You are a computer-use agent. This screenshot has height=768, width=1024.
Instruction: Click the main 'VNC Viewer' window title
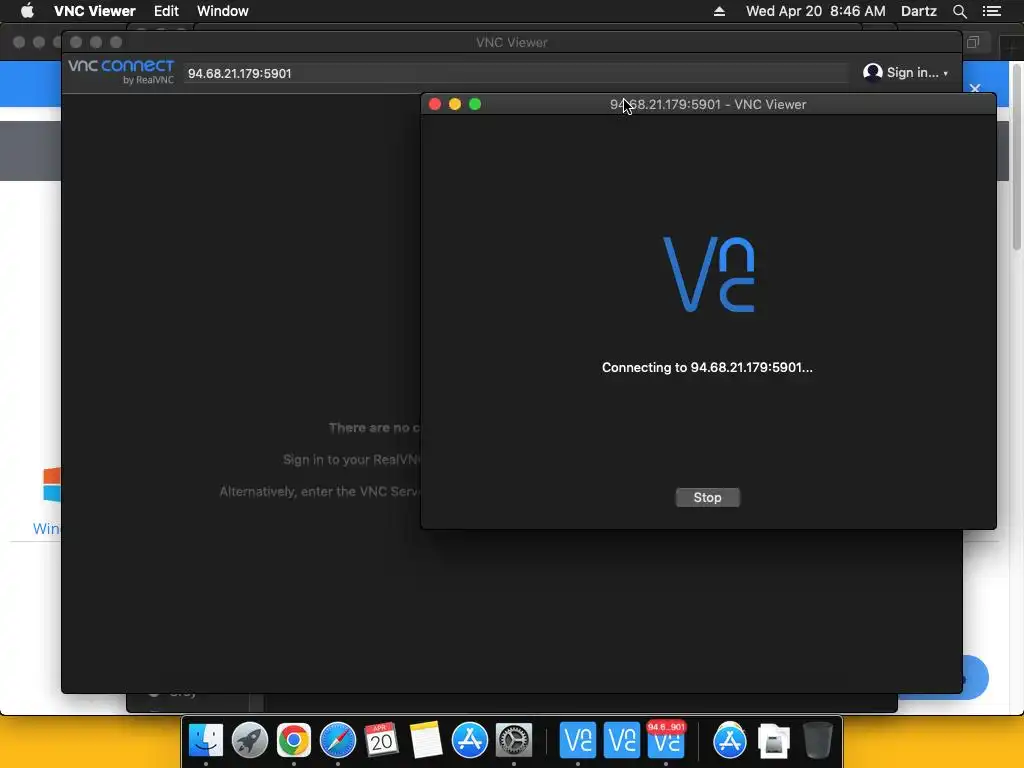pos(511,42)
